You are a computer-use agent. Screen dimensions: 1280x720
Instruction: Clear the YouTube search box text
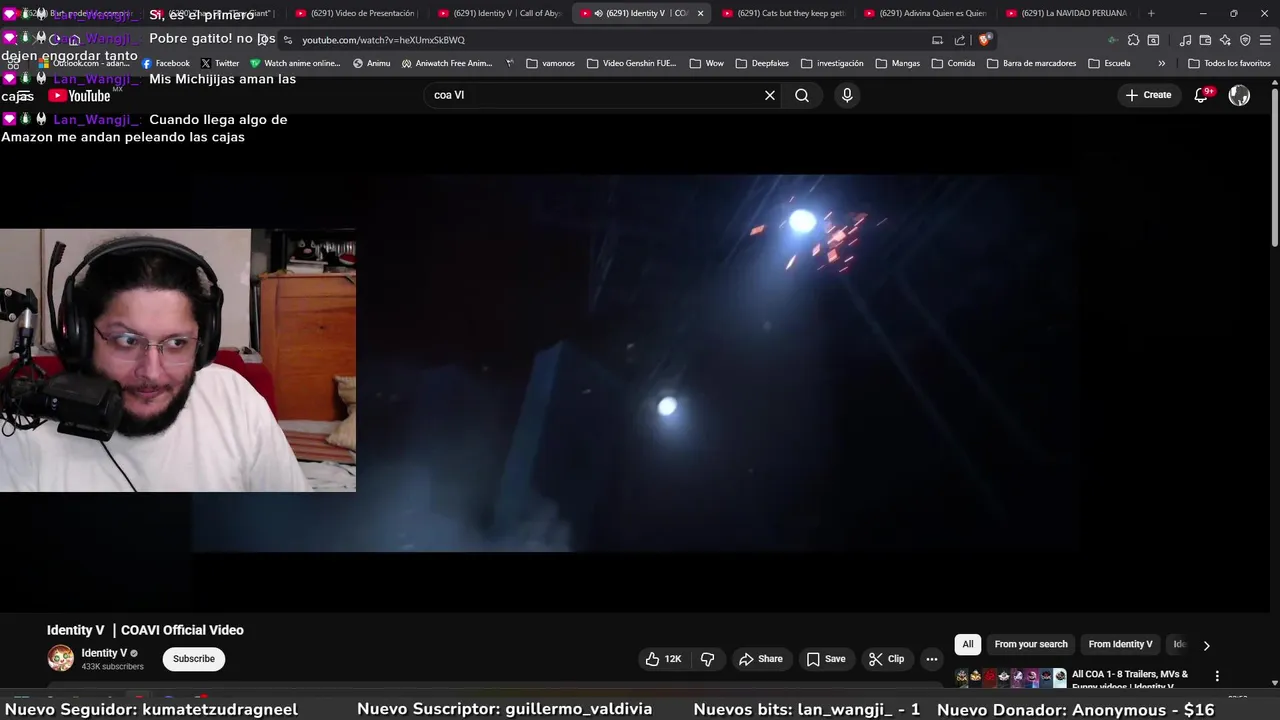click(770, 95)
